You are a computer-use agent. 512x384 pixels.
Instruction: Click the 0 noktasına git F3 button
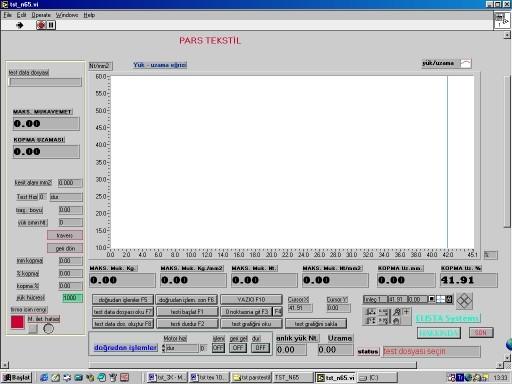[x=247, y=312]
